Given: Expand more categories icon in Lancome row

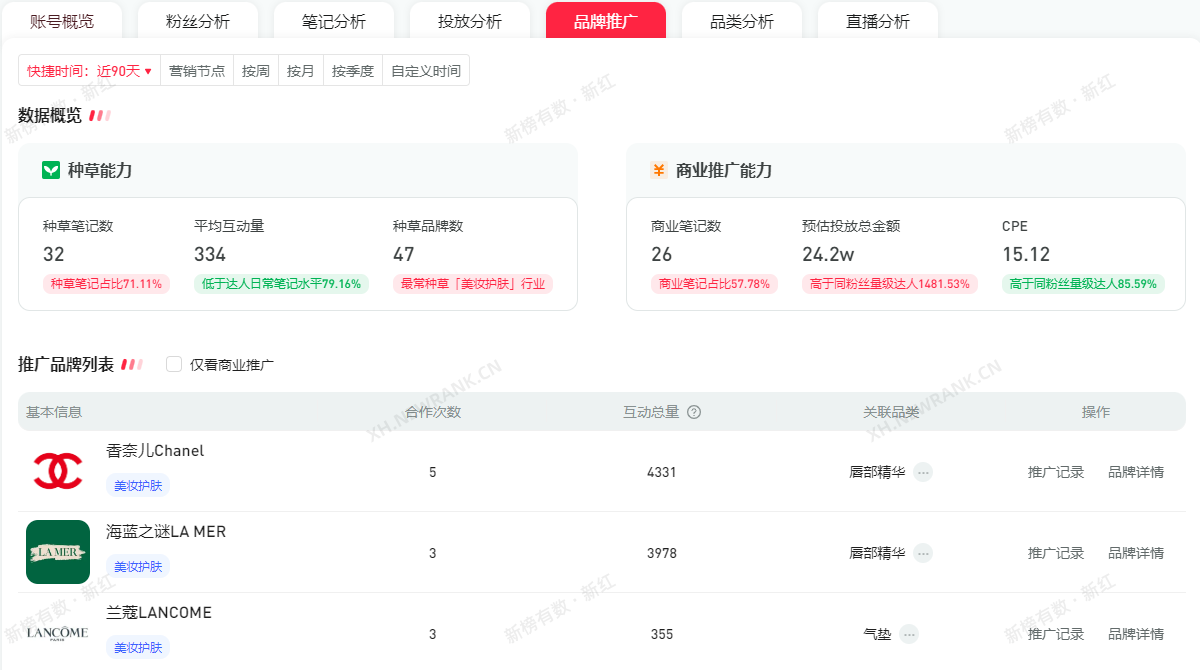Looking at the screenshot, I should [908, 634].
